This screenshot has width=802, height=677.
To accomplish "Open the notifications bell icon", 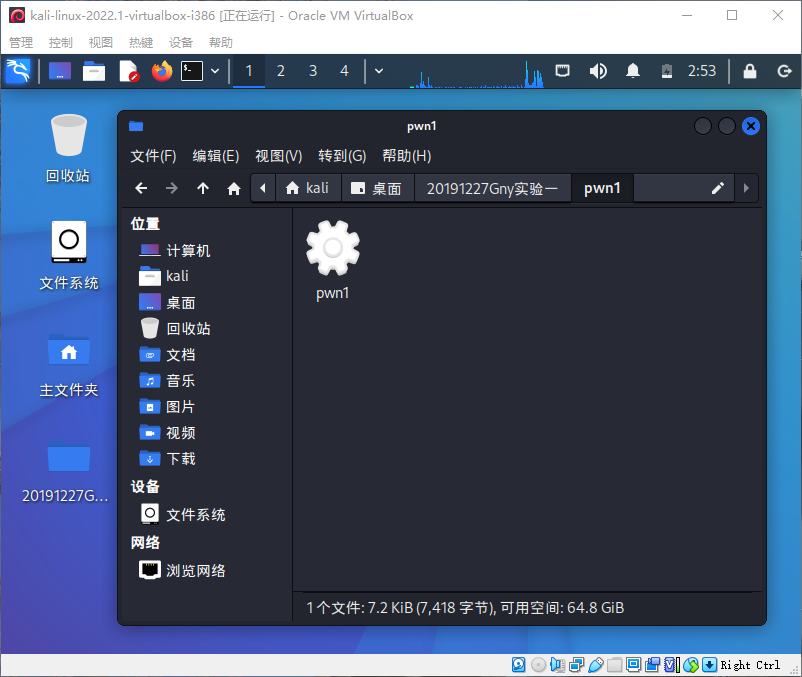I will tap(633, 71).
